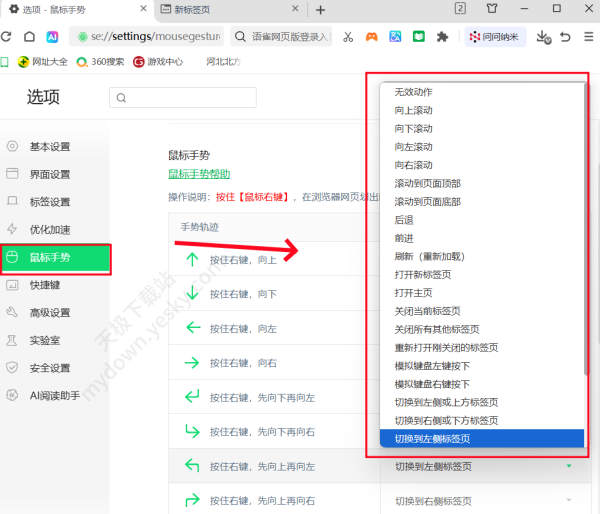This screenshot has width=600, height=514.
Task: Open the extensions puzzle icon
Action: pos(443,37)
